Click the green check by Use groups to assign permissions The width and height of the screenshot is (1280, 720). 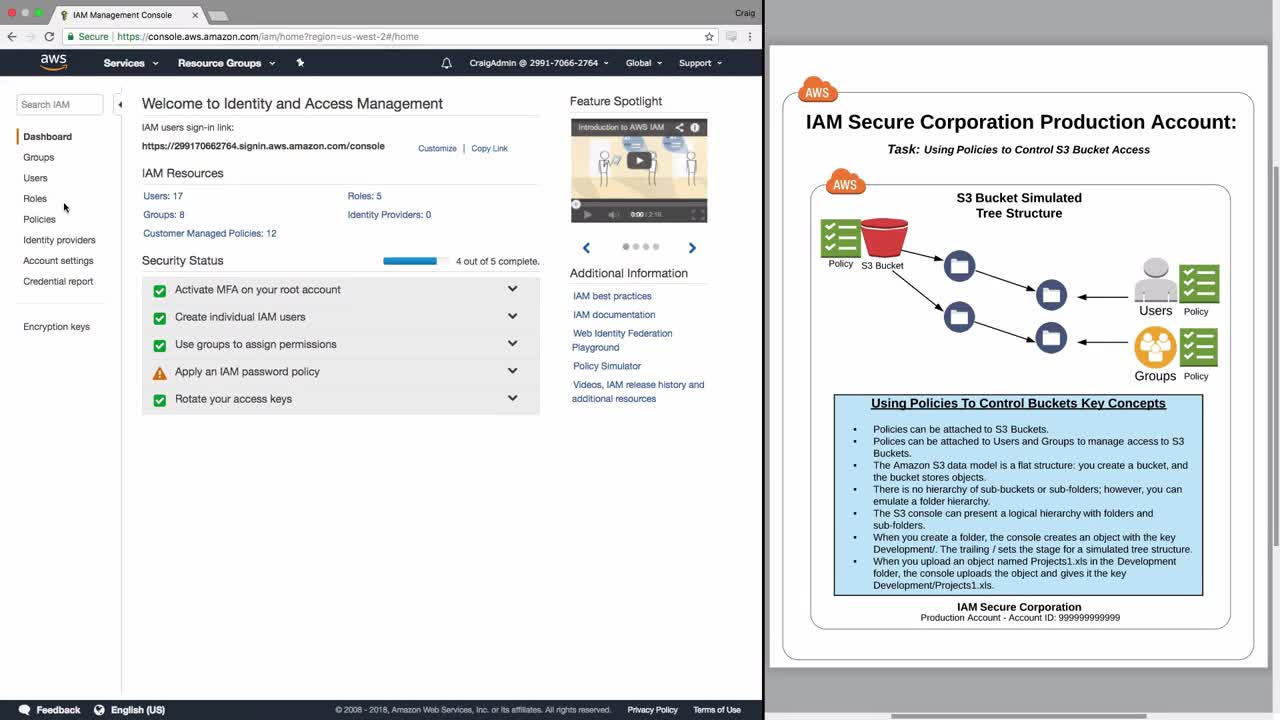click(159, 345)
